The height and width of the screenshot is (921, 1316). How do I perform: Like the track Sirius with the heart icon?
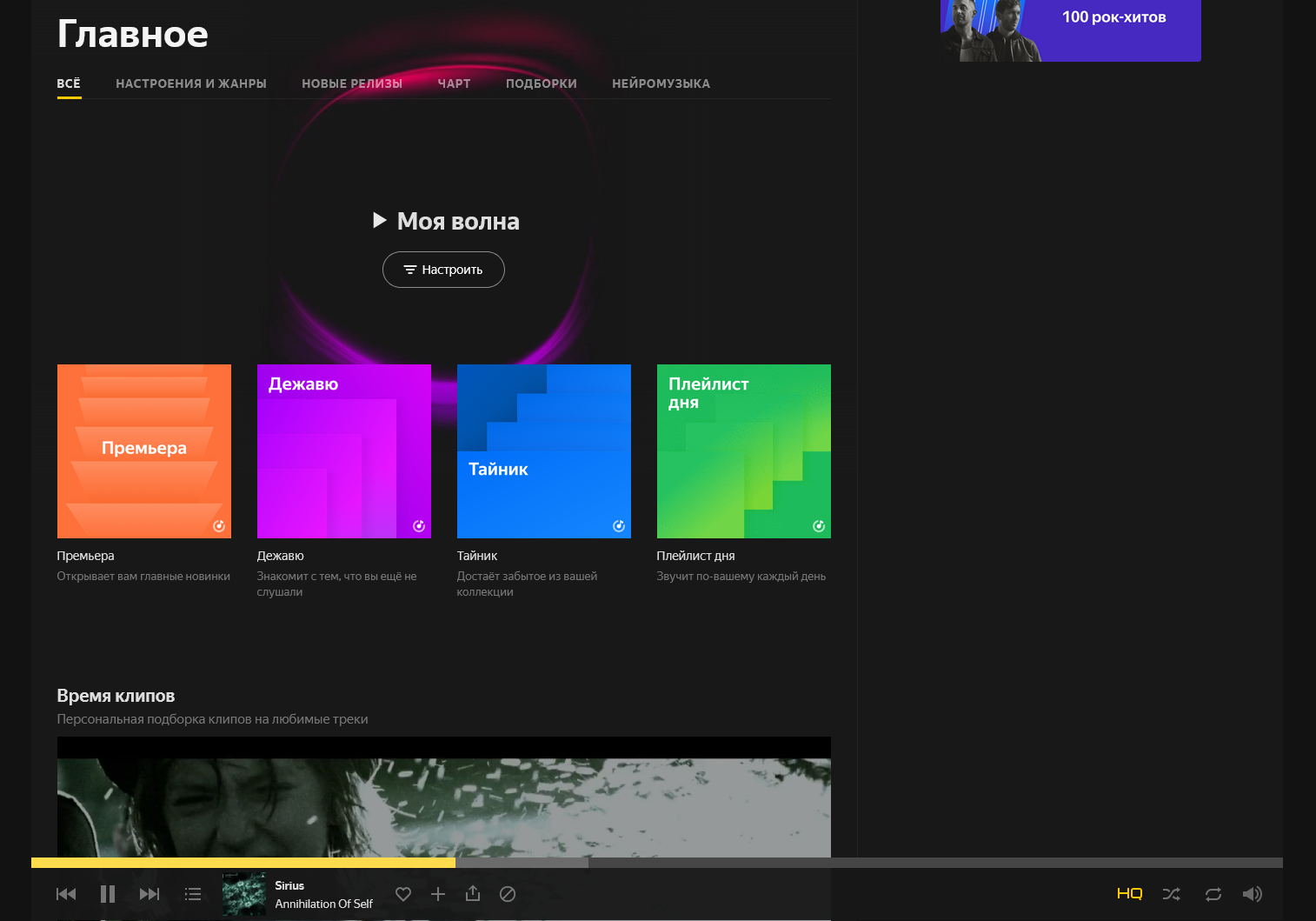pyautogui.click(x=403, y=894)
